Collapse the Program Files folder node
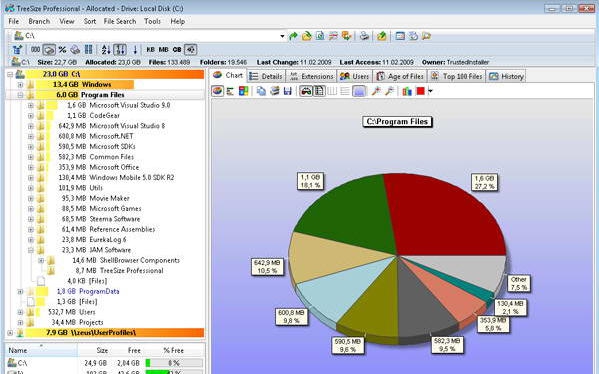The height and width of the screenshot is (374, 599). pos(20,95)
